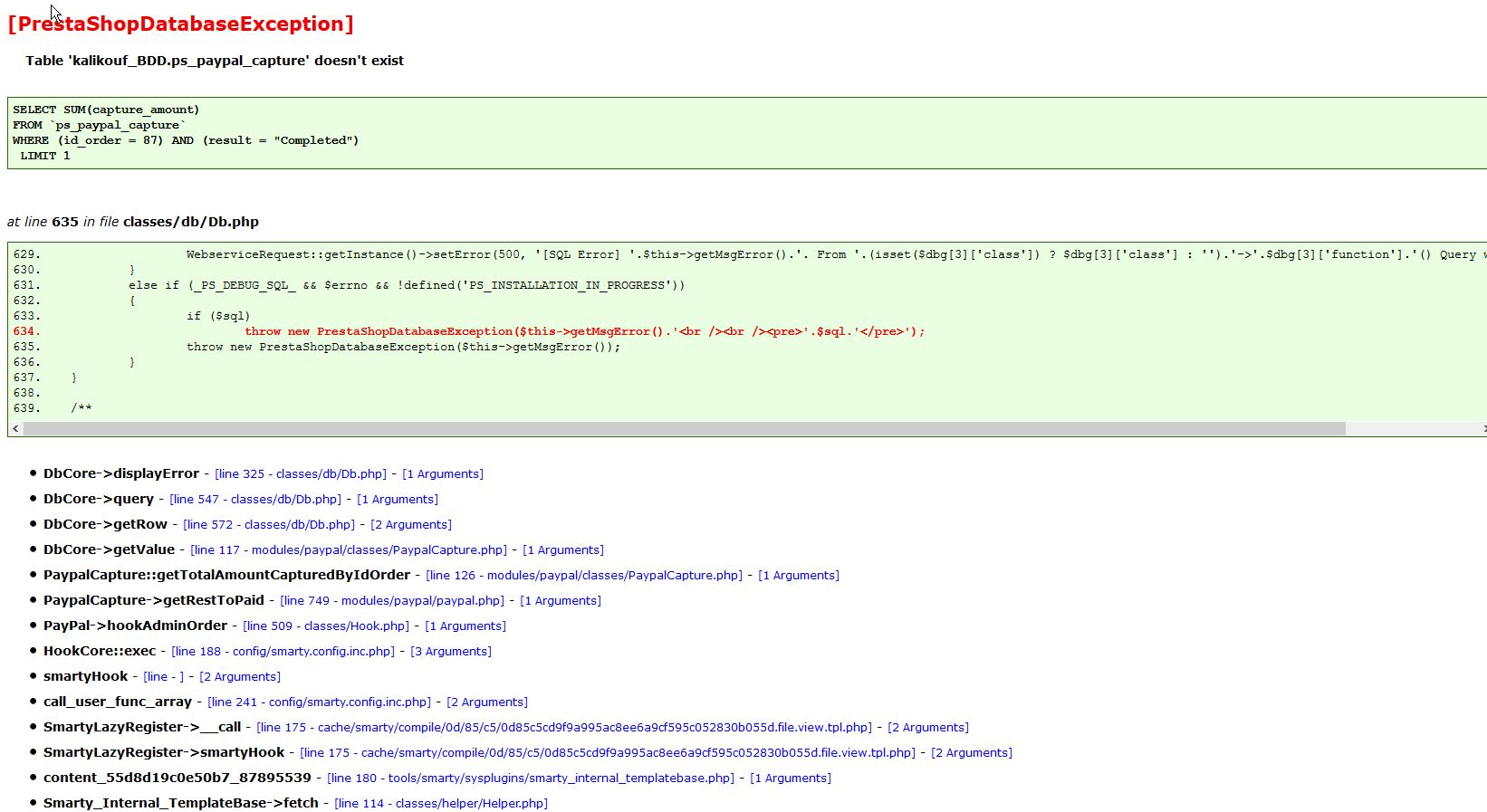Show arguments for PaypalCapture->getRestToPaid

(x=561, y=600)
